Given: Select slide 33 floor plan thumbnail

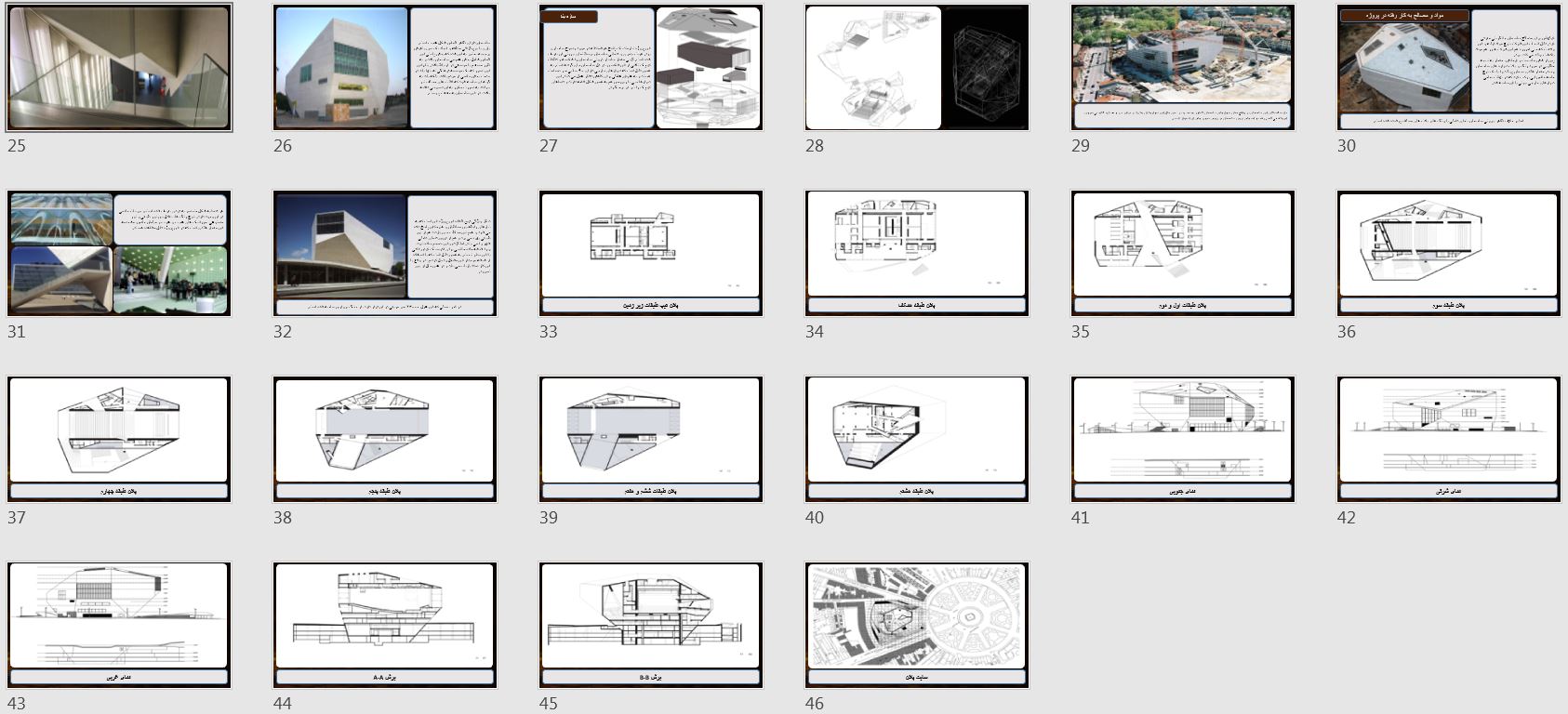Looking at the screenshot, I should 651,254.
